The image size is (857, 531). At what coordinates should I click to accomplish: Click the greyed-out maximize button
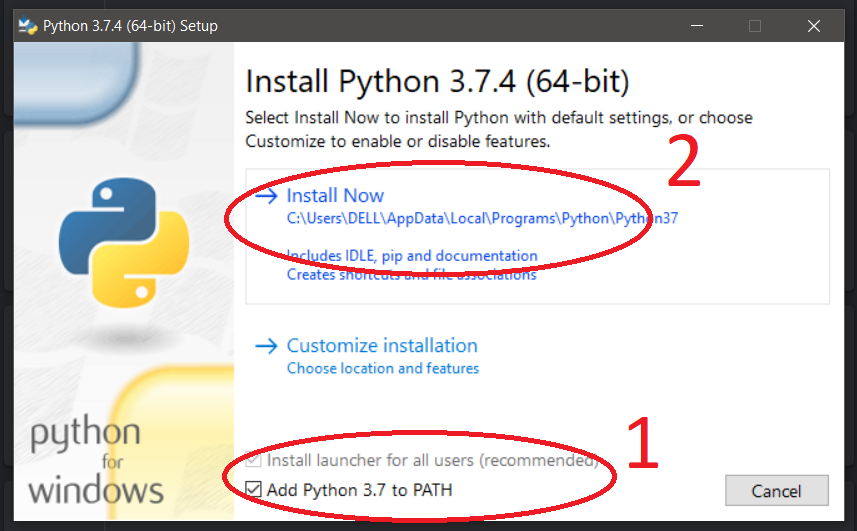click(x=755, y=26)
